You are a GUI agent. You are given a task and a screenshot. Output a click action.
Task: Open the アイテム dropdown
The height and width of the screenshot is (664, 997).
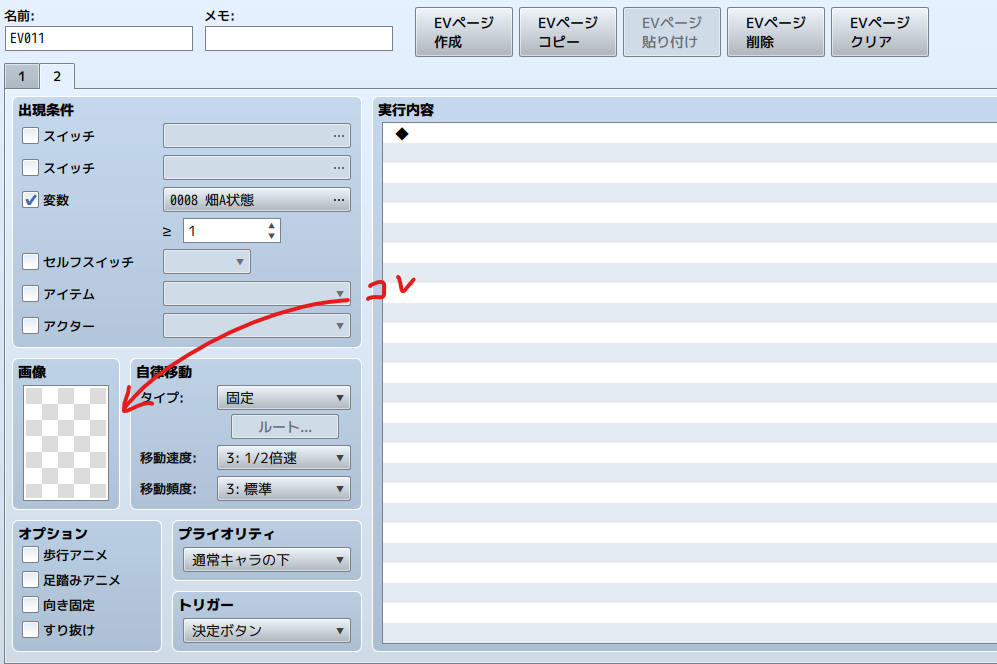click(257, 293)
